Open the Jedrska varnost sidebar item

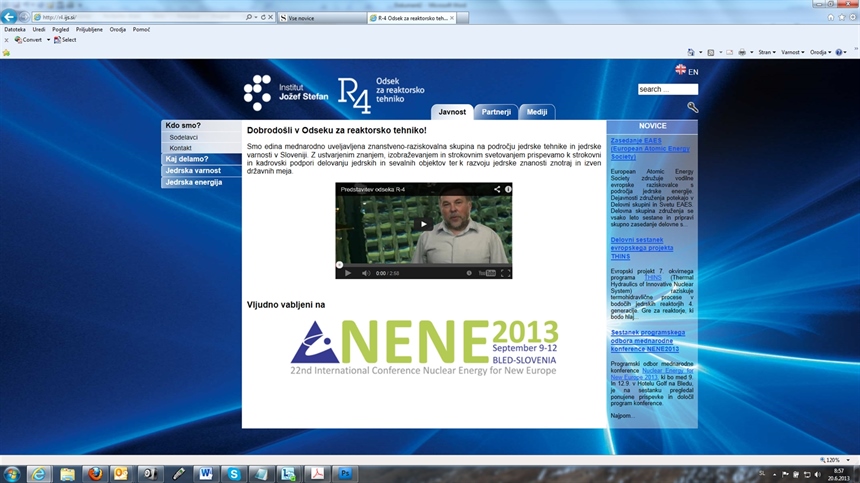[201, 171]
